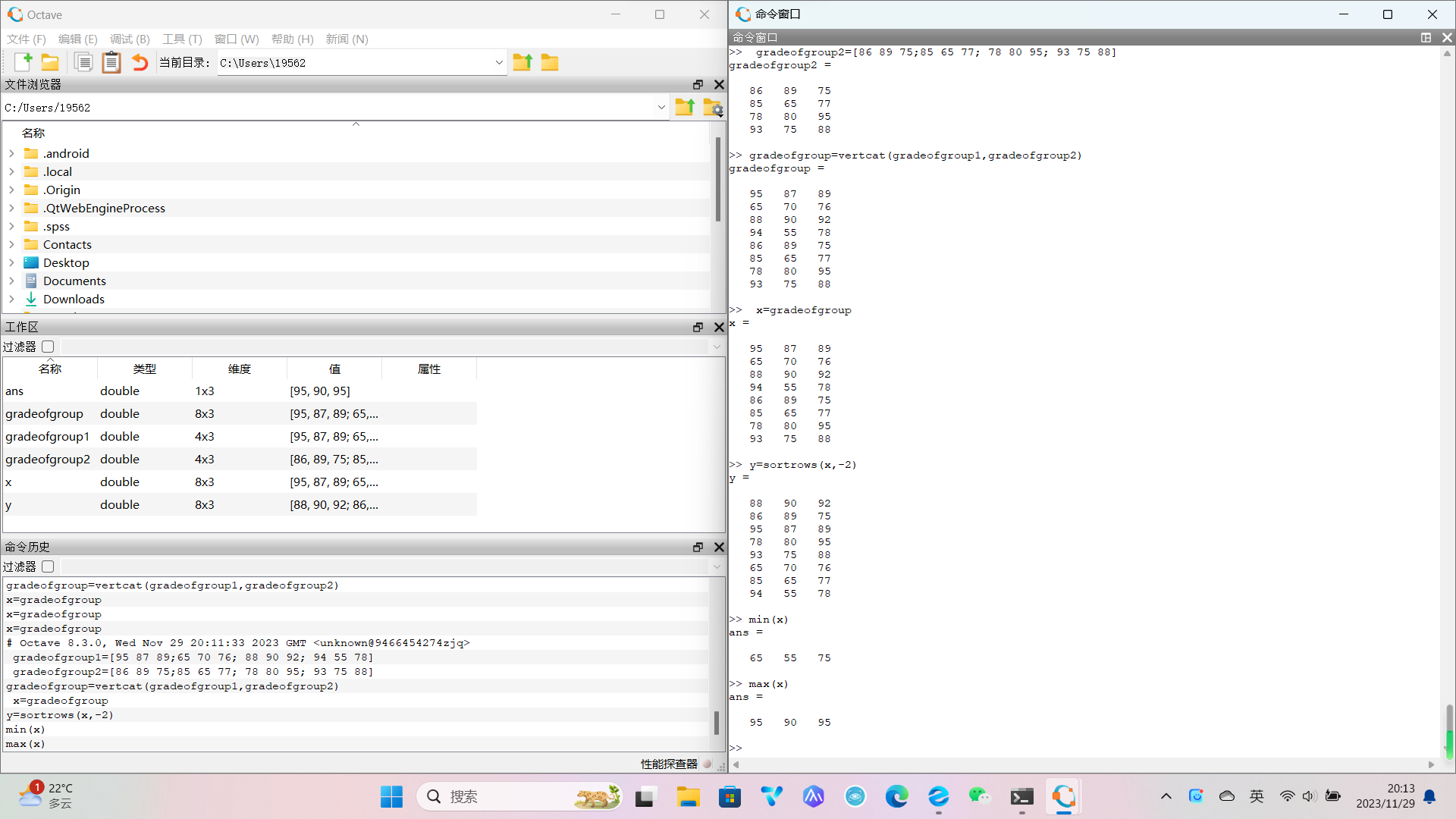Image resolution: width=1456 pixels, height=819 pixels.
Task: Open the 调试 (B) menu
Action: [x=130, y=39]
